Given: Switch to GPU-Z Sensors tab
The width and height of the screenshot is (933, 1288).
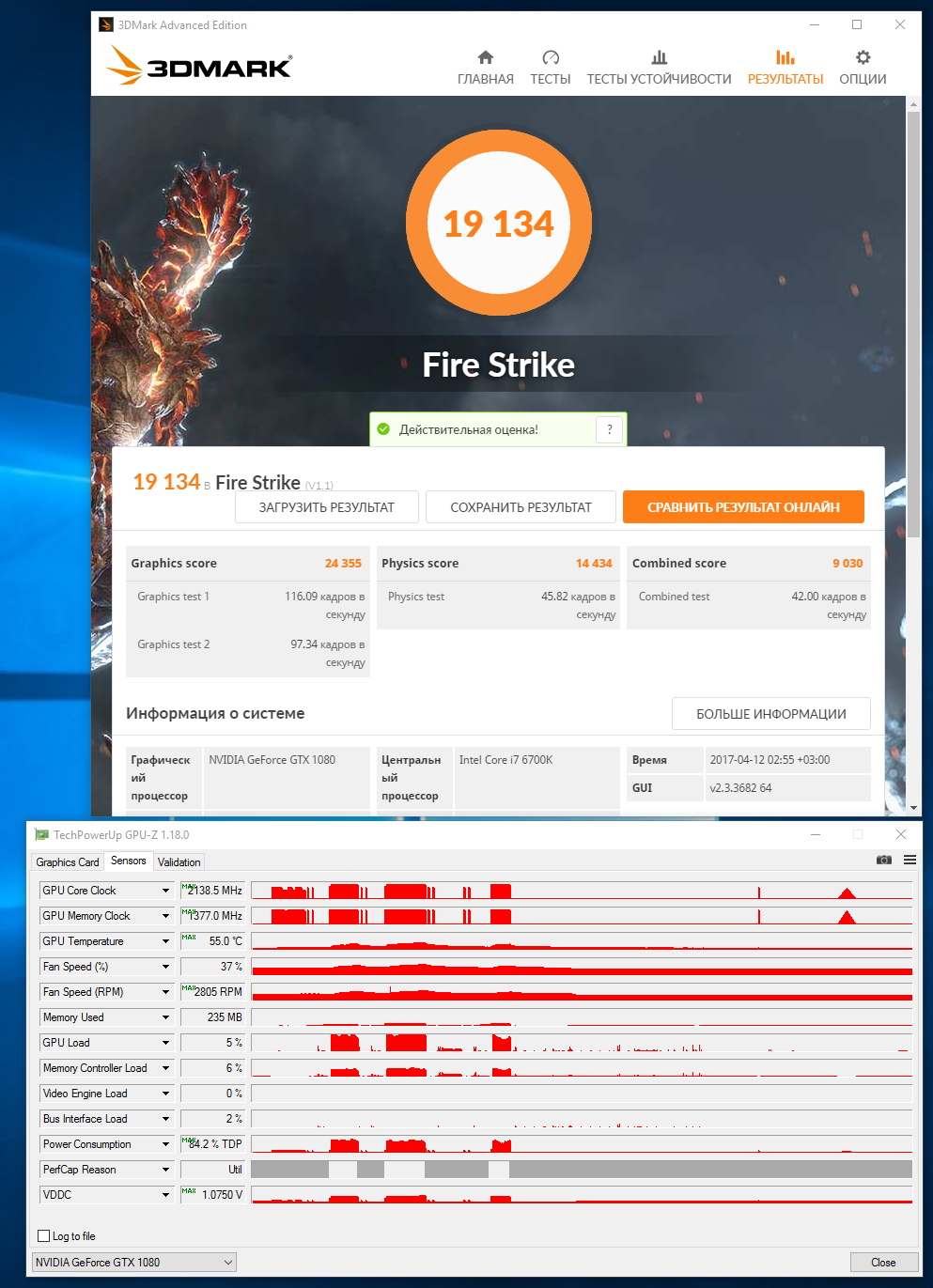Looking at the screenshot, I should pos(129,861).
